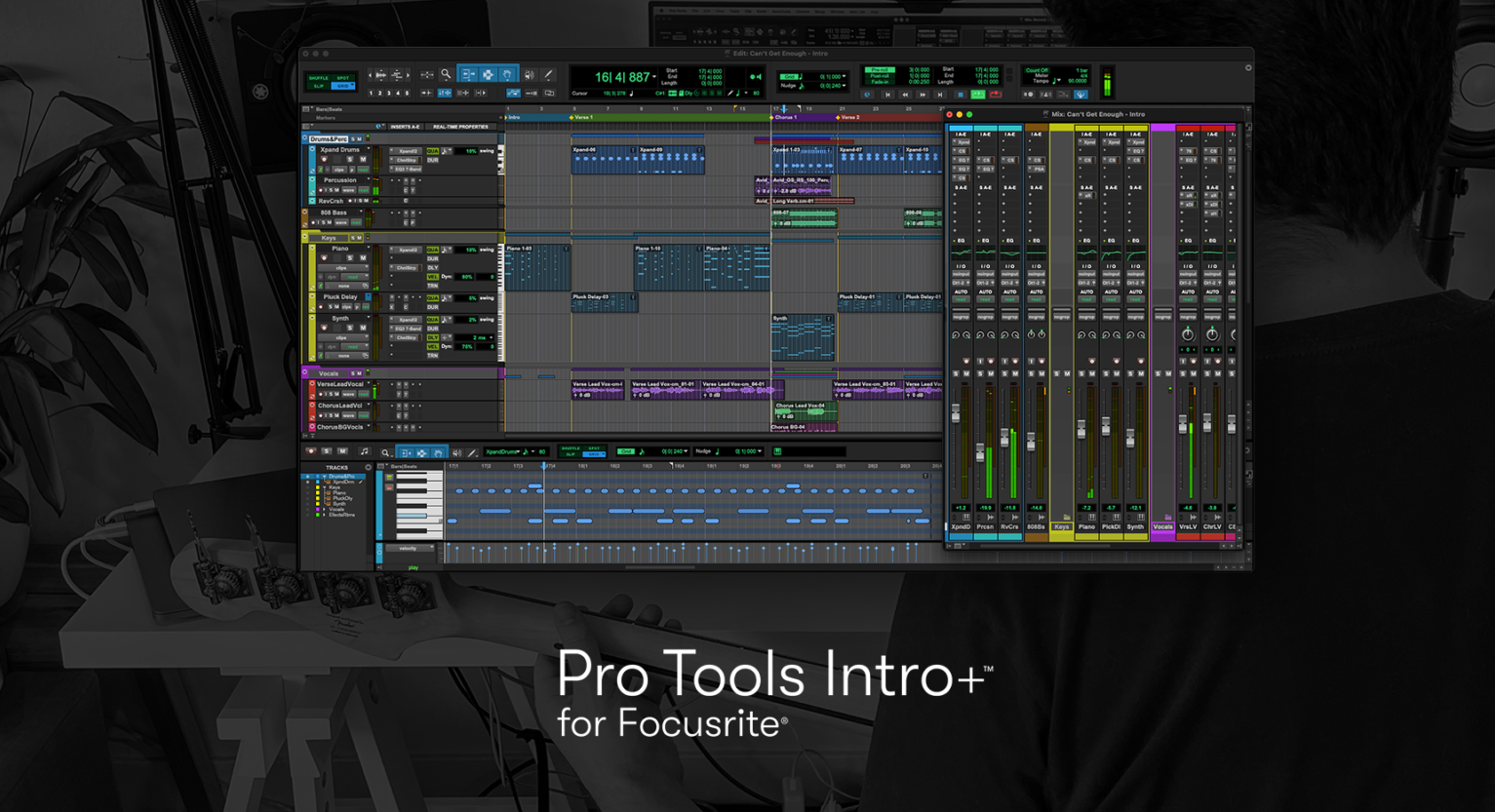The height and width of the screenshot is (812, 1495).
Task: Arm the transport Record button
Action: click(x=996, y=95)
